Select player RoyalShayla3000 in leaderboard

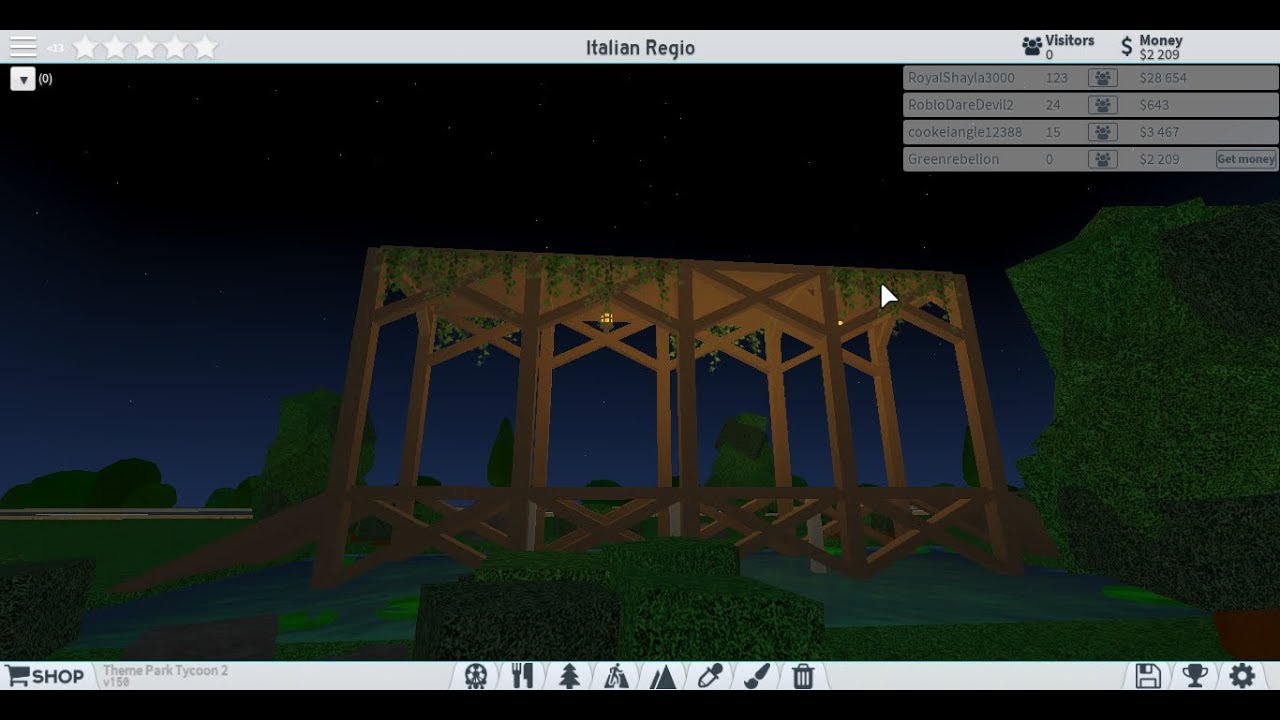pyautogui.click(x=961, y=78)
